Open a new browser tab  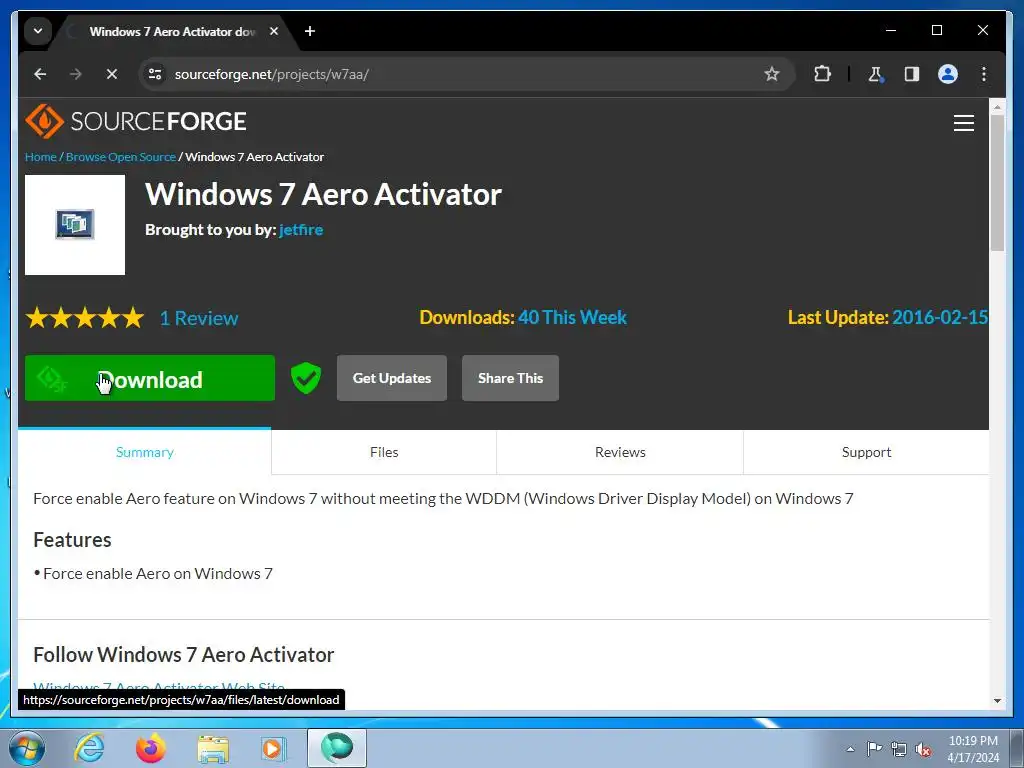tap(310, 31)
